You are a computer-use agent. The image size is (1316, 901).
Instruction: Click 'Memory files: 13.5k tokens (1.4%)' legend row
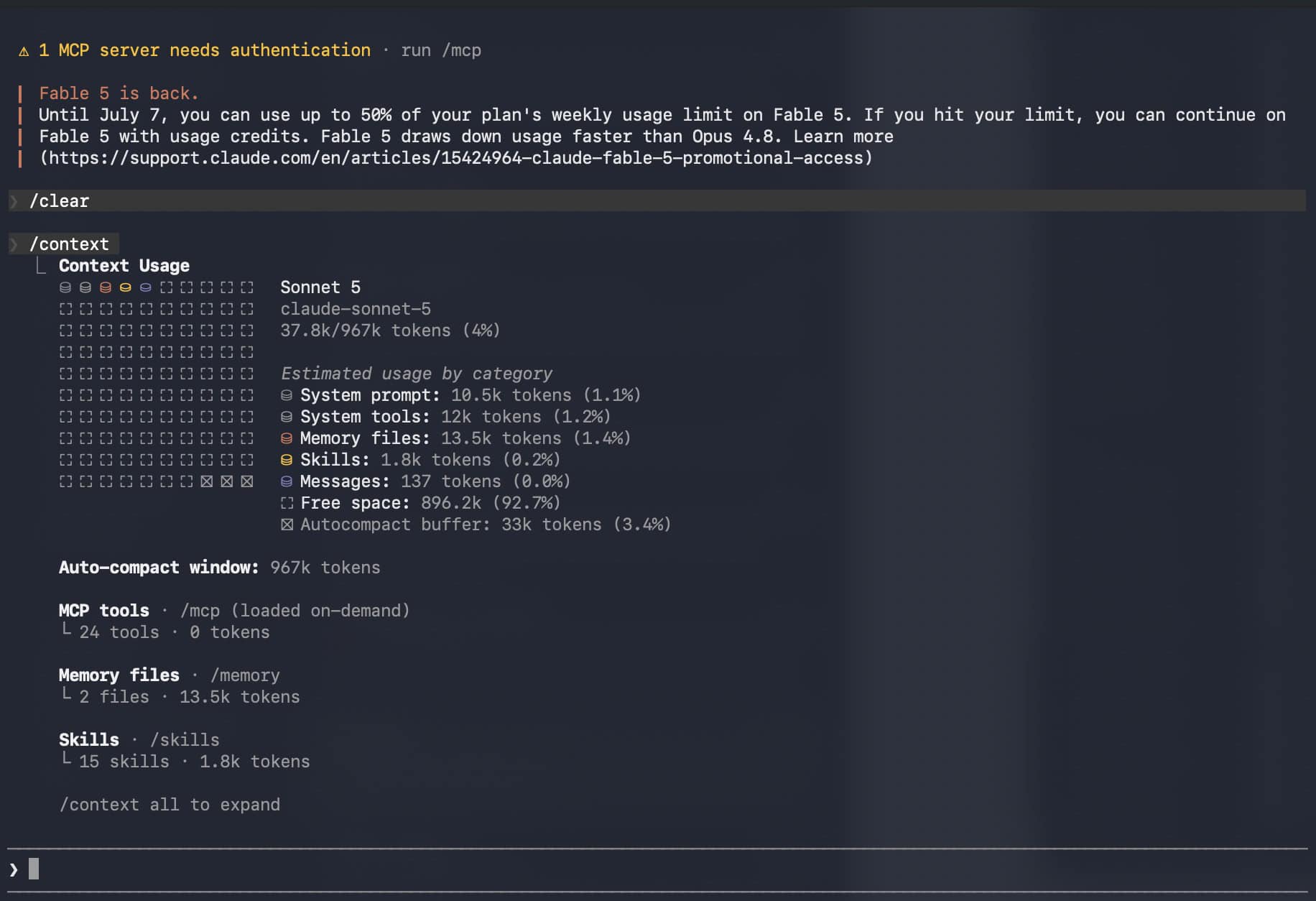[x=455, y=438]
